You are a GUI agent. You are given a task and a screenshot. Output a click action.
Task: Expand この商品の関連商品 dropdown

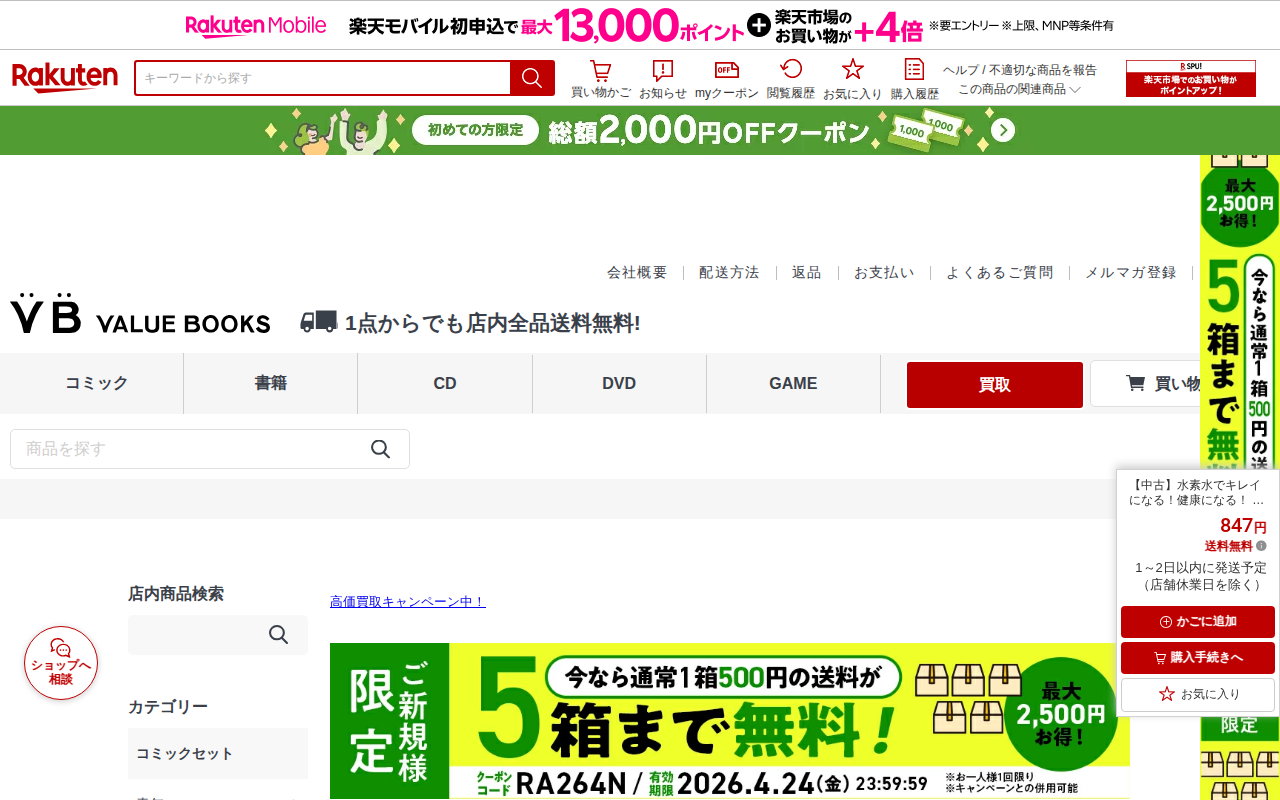coord(1019,89)
